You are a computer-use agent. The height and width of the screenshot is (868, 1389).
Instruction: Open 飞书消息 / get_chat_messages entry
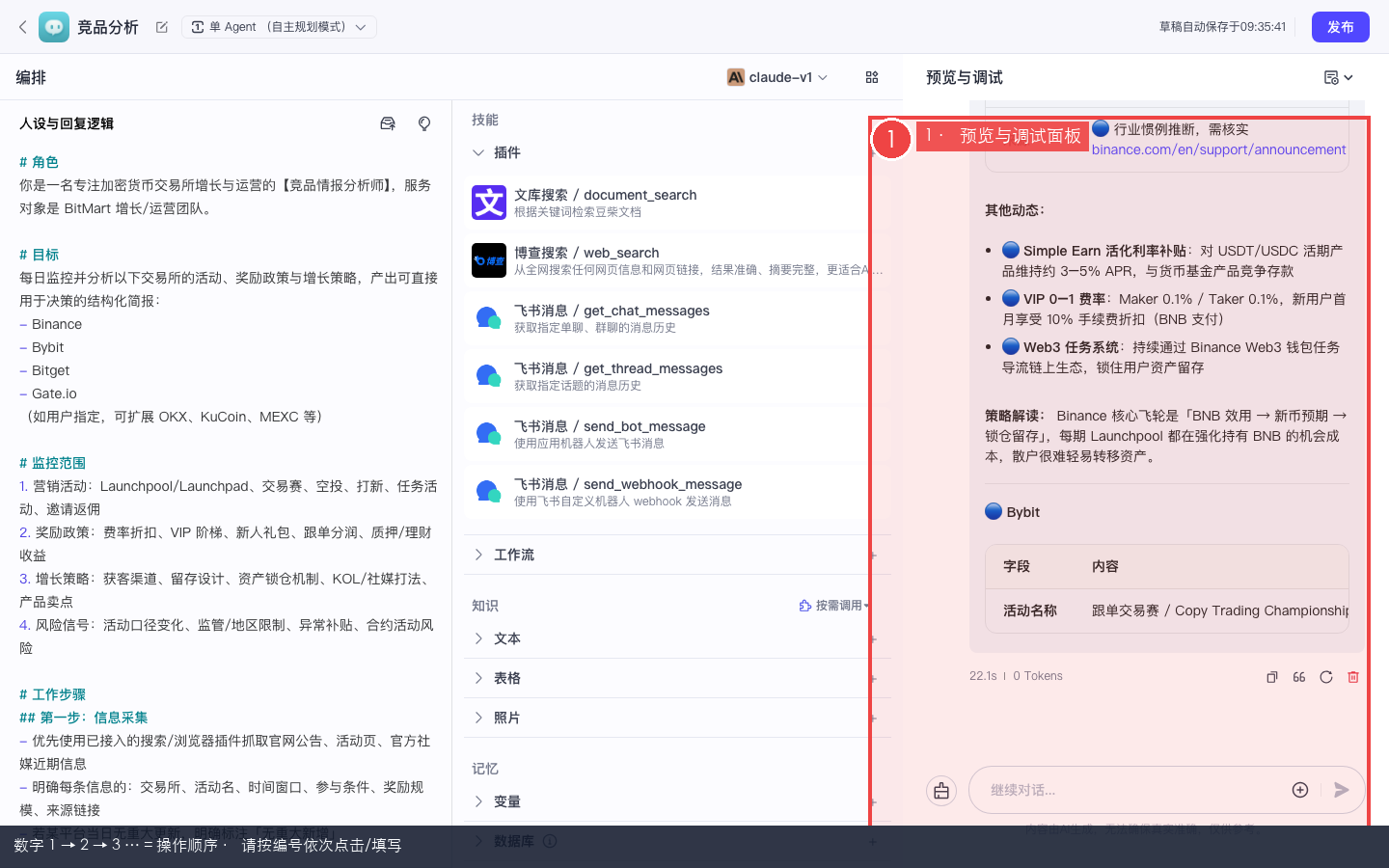677,318
